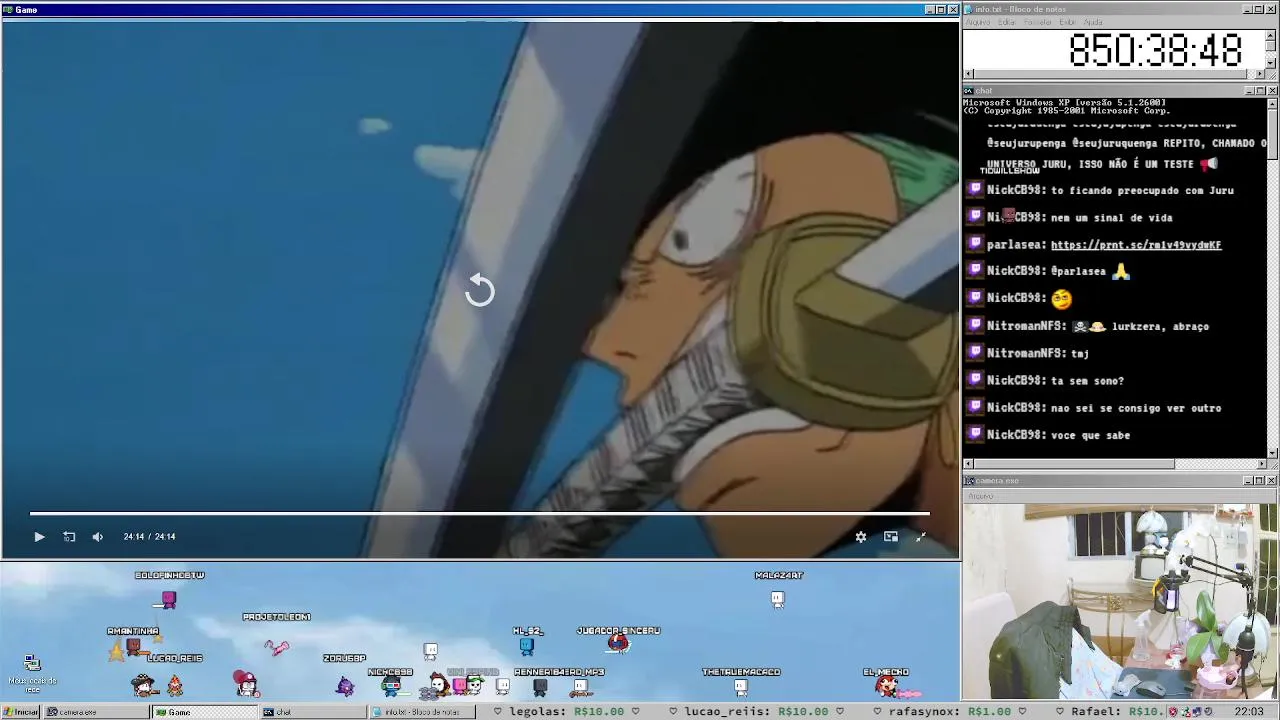The image size is (1280, 720).
Task: Click the JUBACOR_SINCERU character
Action: click(619, 644)
